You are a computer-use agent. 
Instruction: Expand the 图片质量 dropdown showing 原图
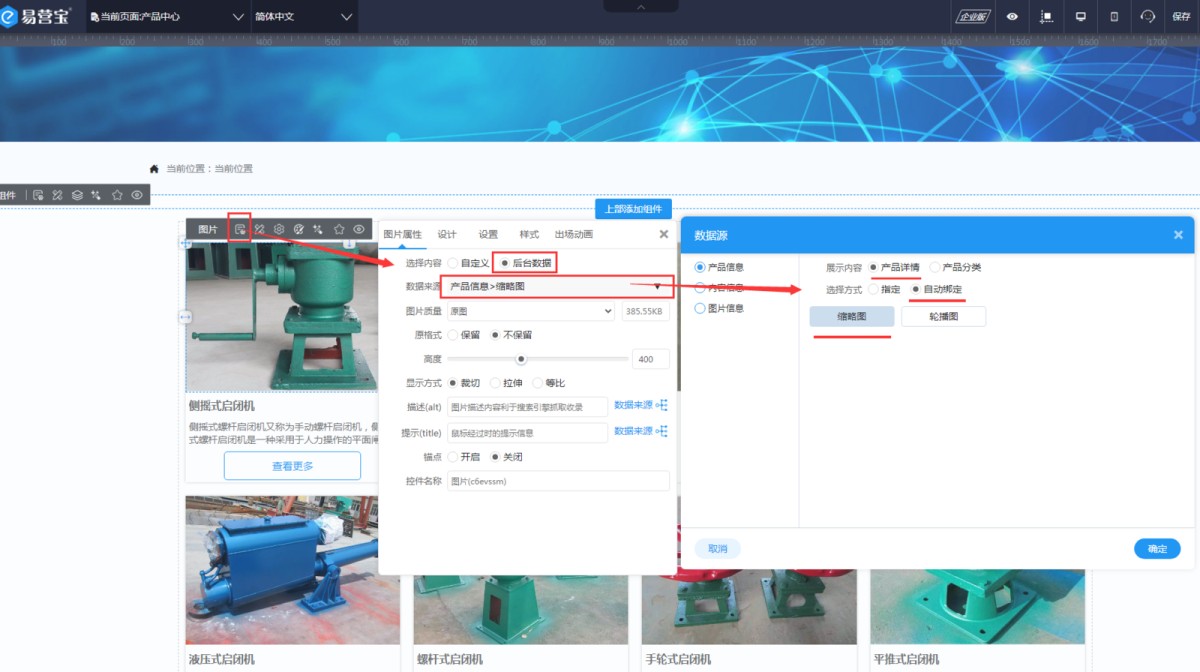[x=530, y=312]
